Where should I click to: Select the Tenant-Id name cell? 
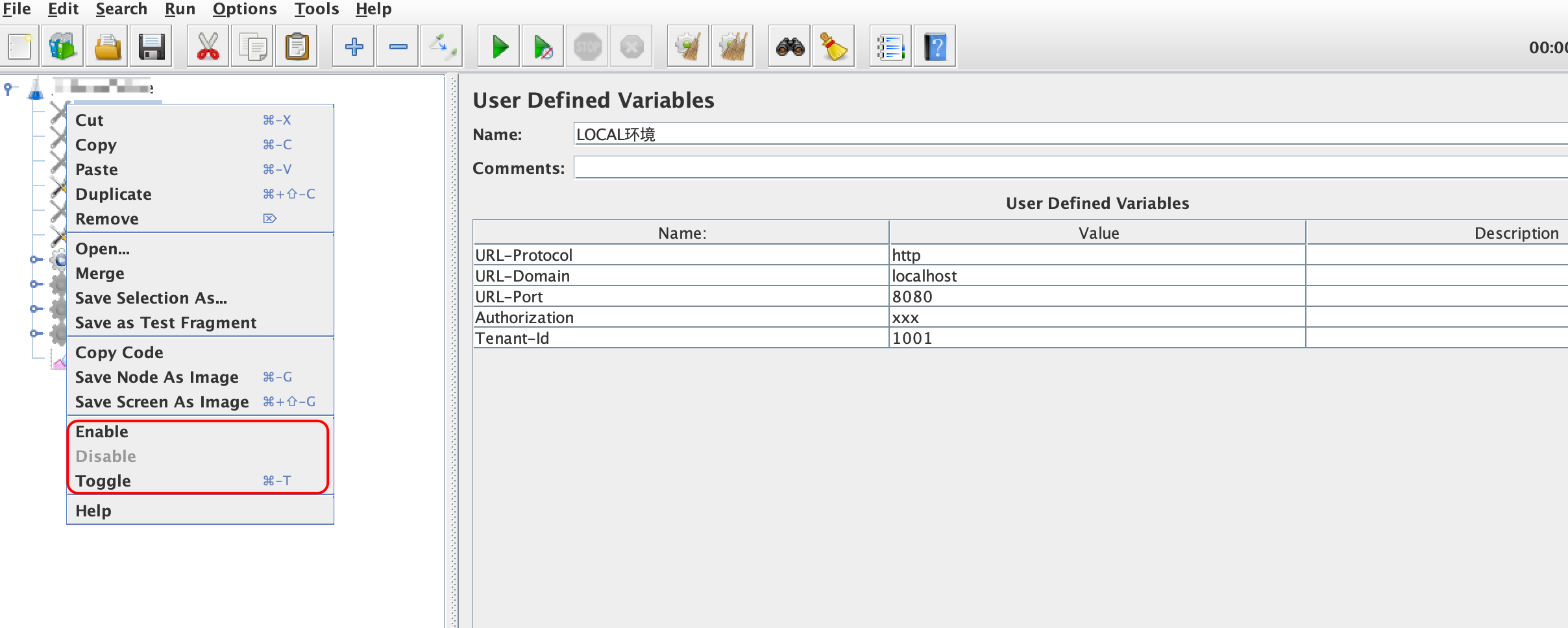681,338
